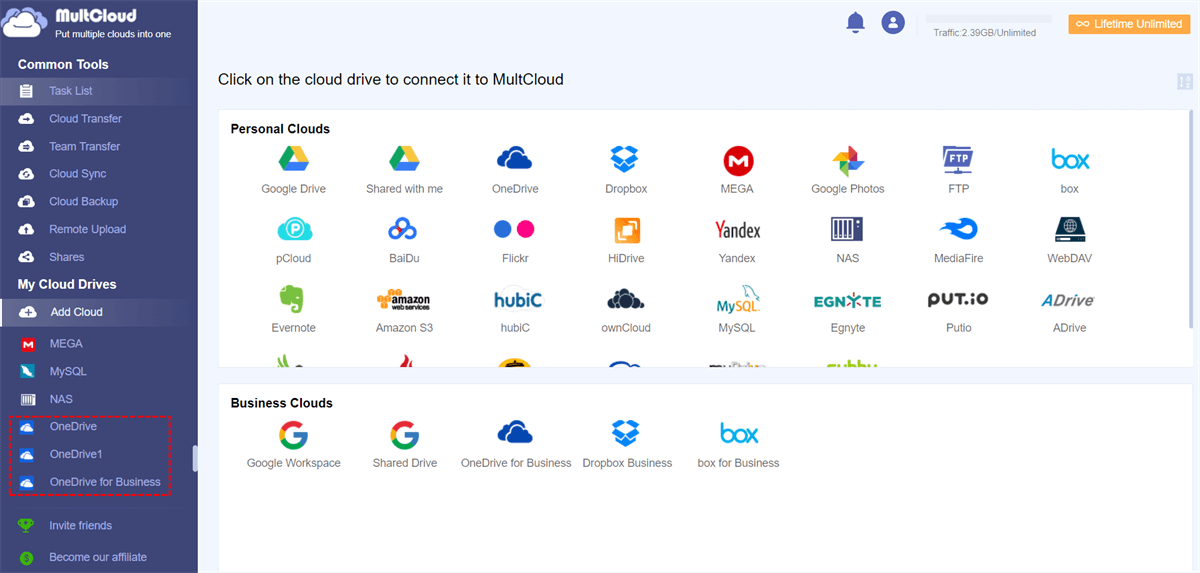Select the Yandex cloud
1200x573 pixels.
tap(737, 239)
